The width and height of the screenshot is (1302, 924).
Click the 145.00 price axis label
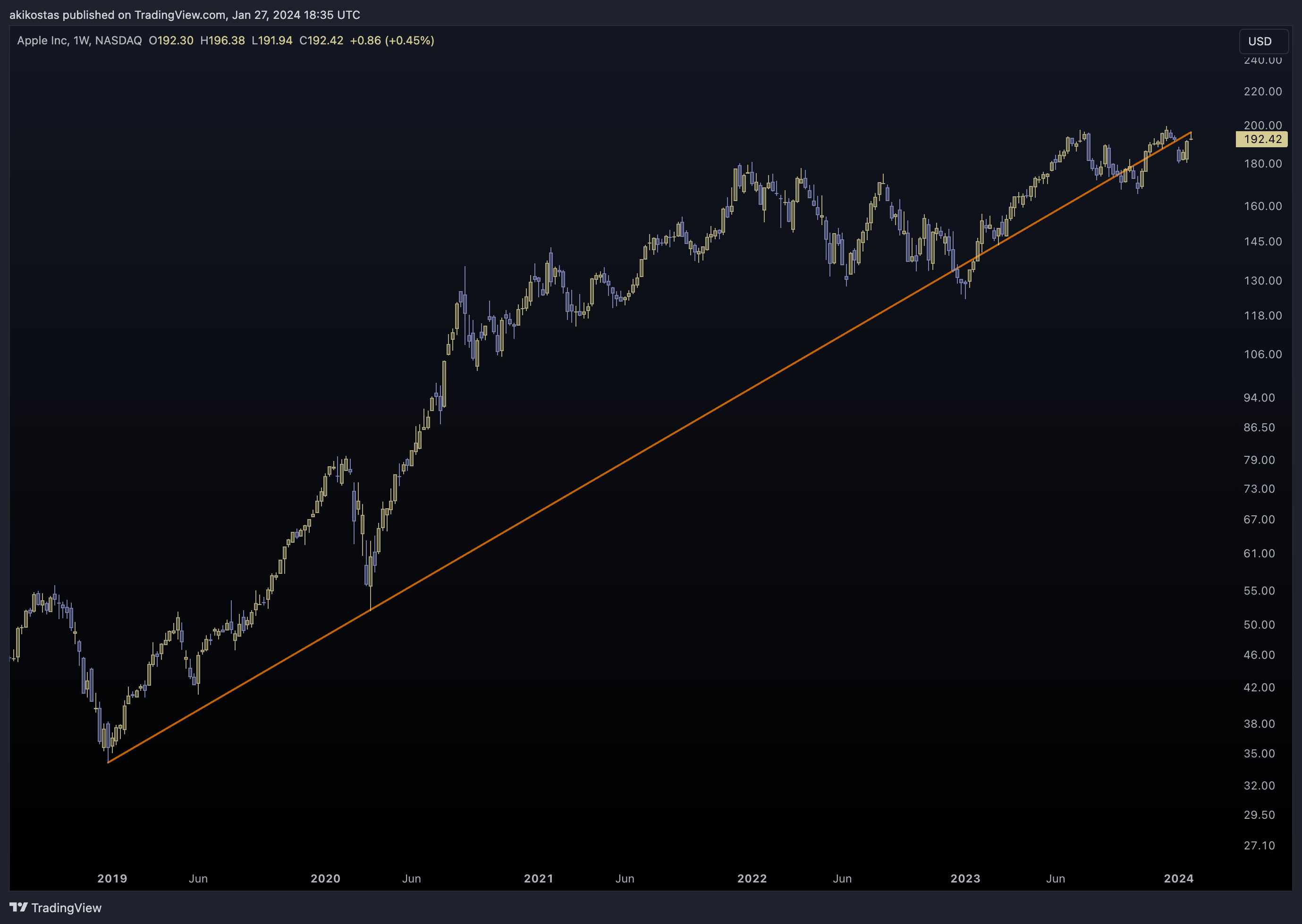1263,242
